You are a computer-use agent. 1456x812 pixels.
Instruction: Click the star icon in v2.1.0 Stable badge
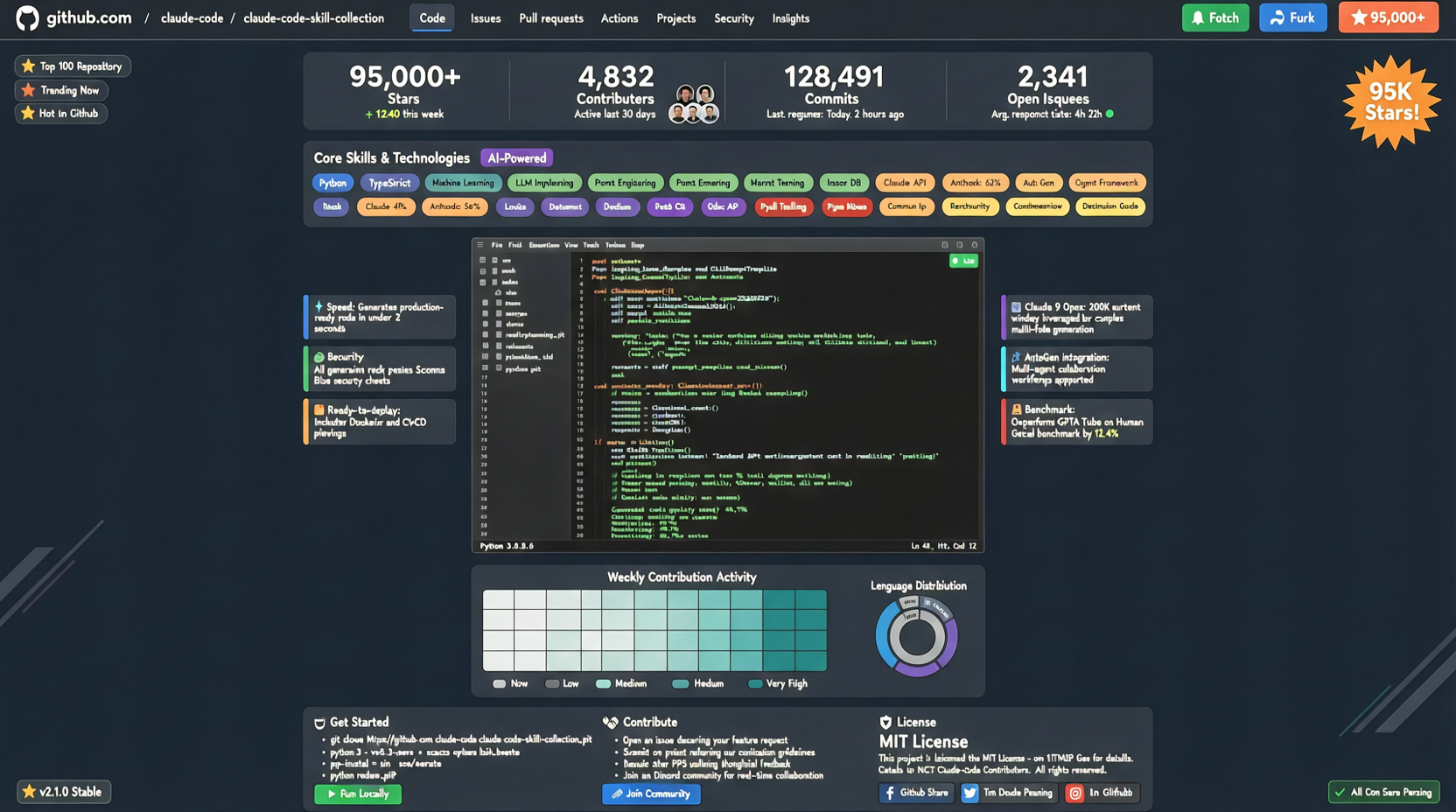29,792
